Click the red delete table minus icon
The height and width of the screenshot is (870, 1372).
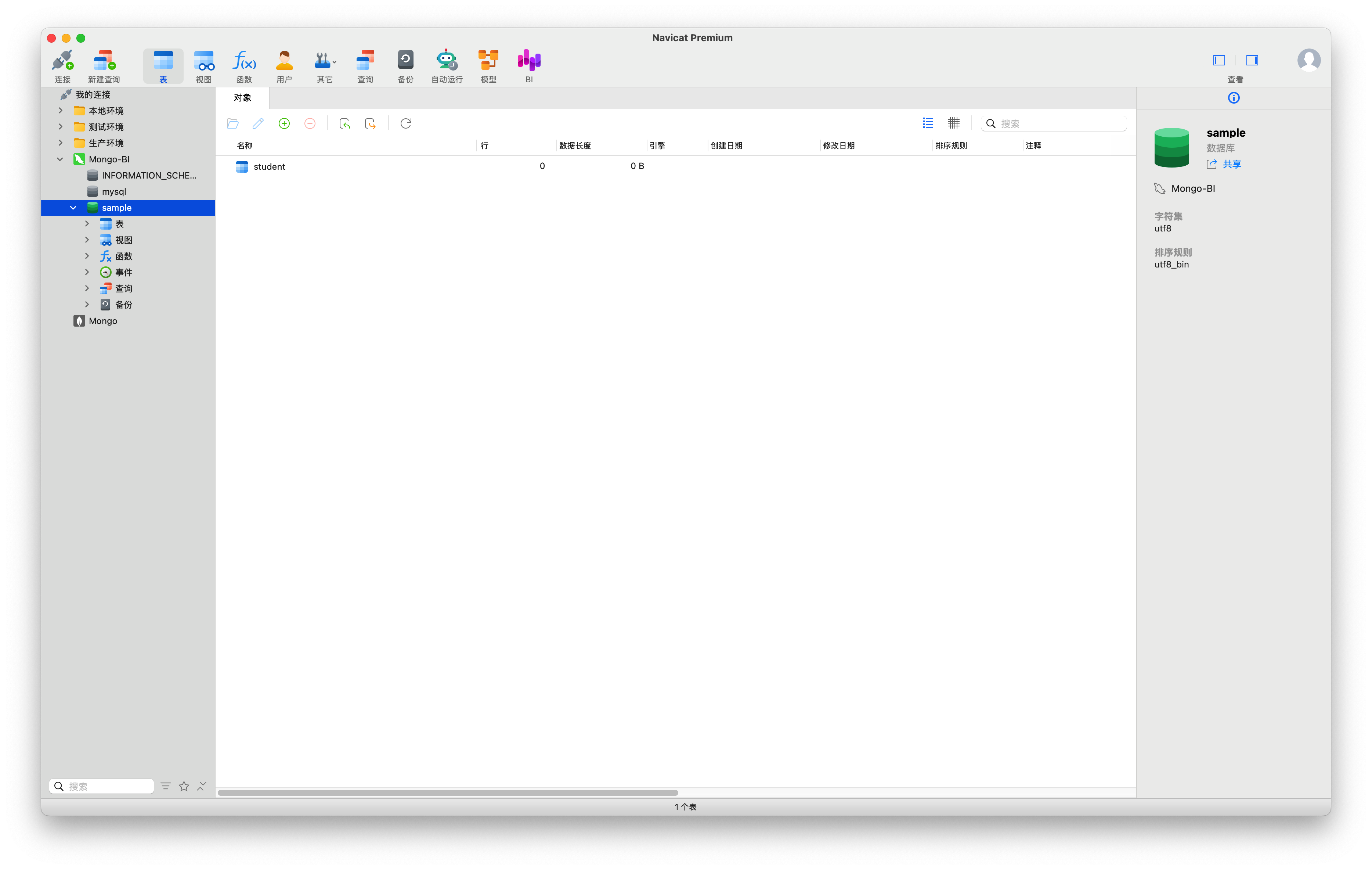click(x=310, y=123)
